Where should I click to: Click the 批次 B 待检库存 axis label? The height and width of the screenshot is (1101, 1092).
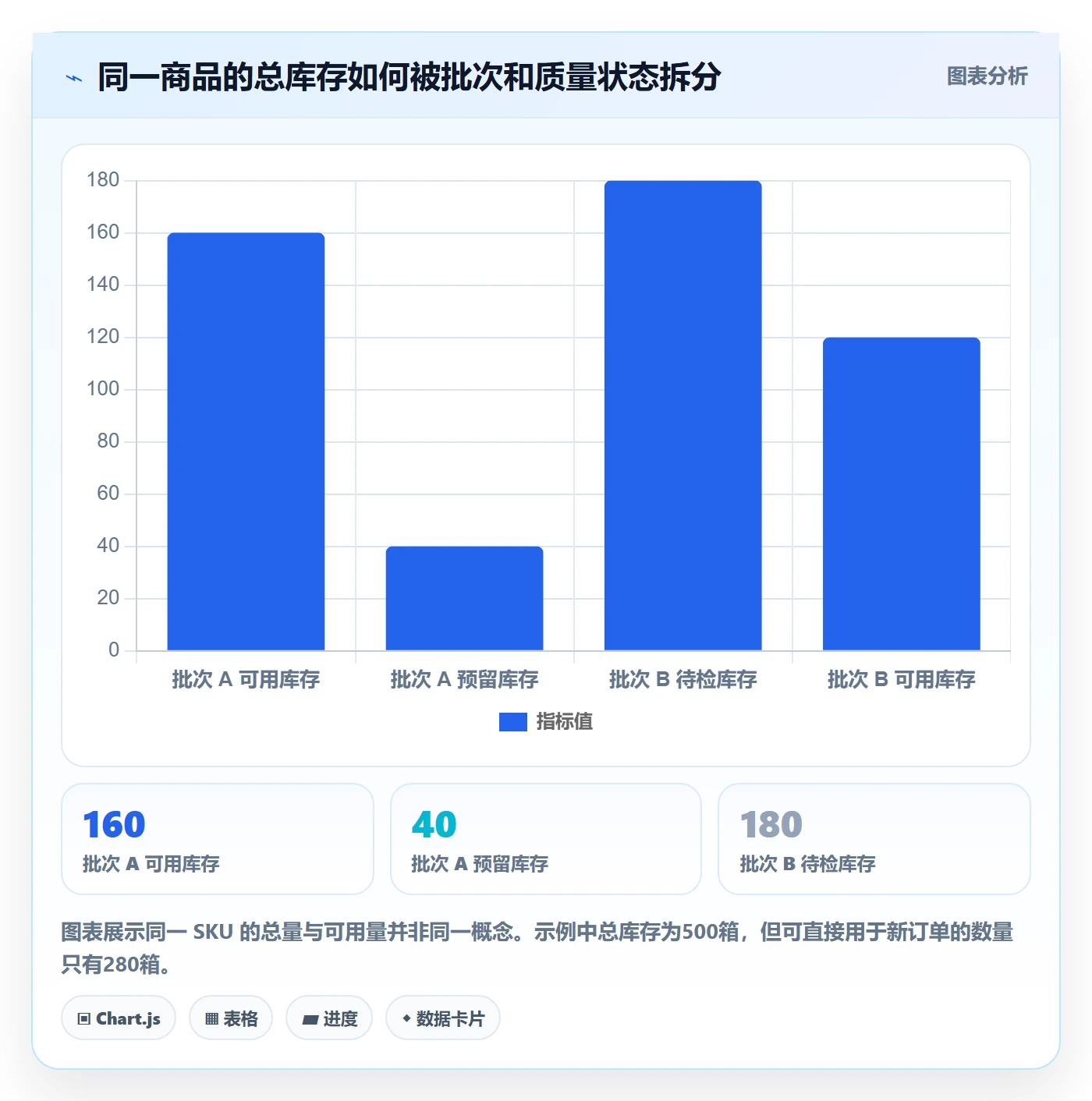[682, 680]
